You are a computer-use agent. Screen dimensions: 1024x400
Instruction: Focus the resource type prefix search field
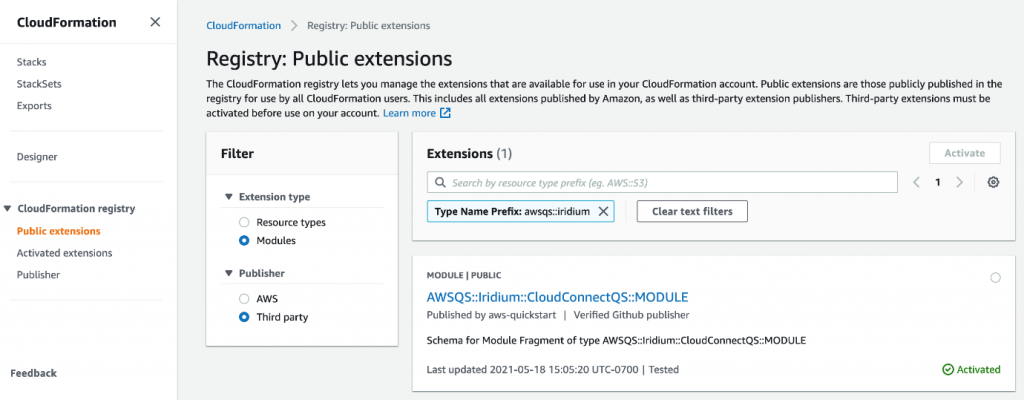point(670,183)
